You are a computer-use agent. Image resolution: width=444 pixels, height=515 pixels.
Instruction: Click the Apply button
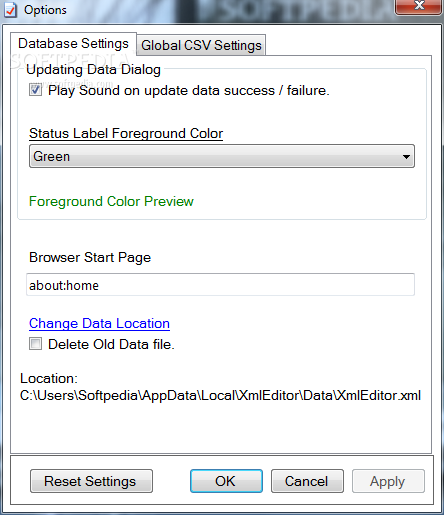[x=388, y=481]
